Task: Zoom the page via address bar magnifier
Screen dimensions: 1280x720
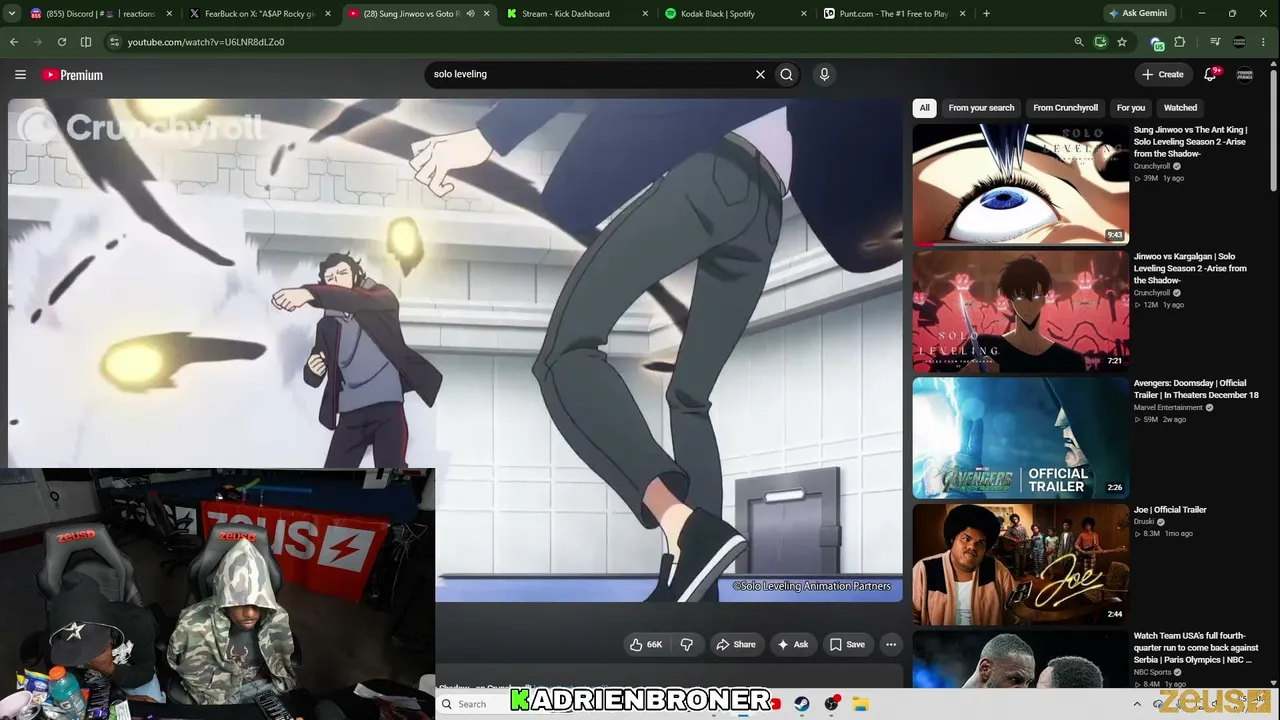Action: tap(1078, 42)
